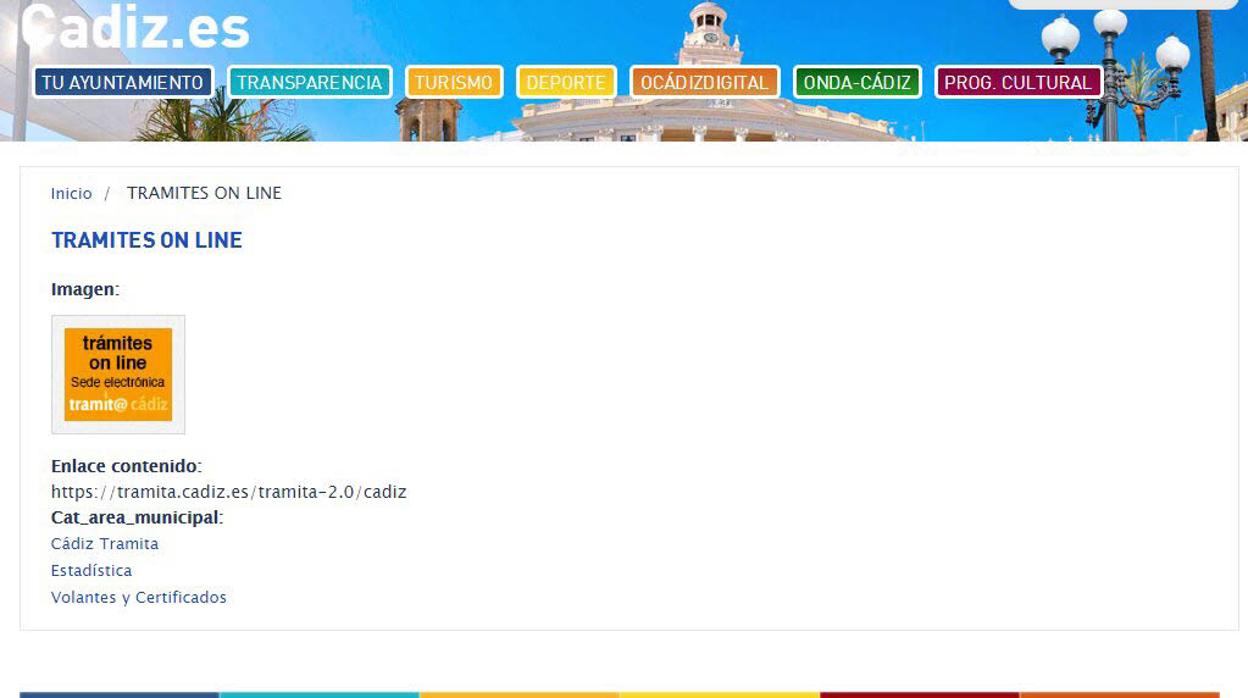Viewport: 1248px width, 698px height.
Task: Click the teal footer strip
Action: tap(319, 694)
